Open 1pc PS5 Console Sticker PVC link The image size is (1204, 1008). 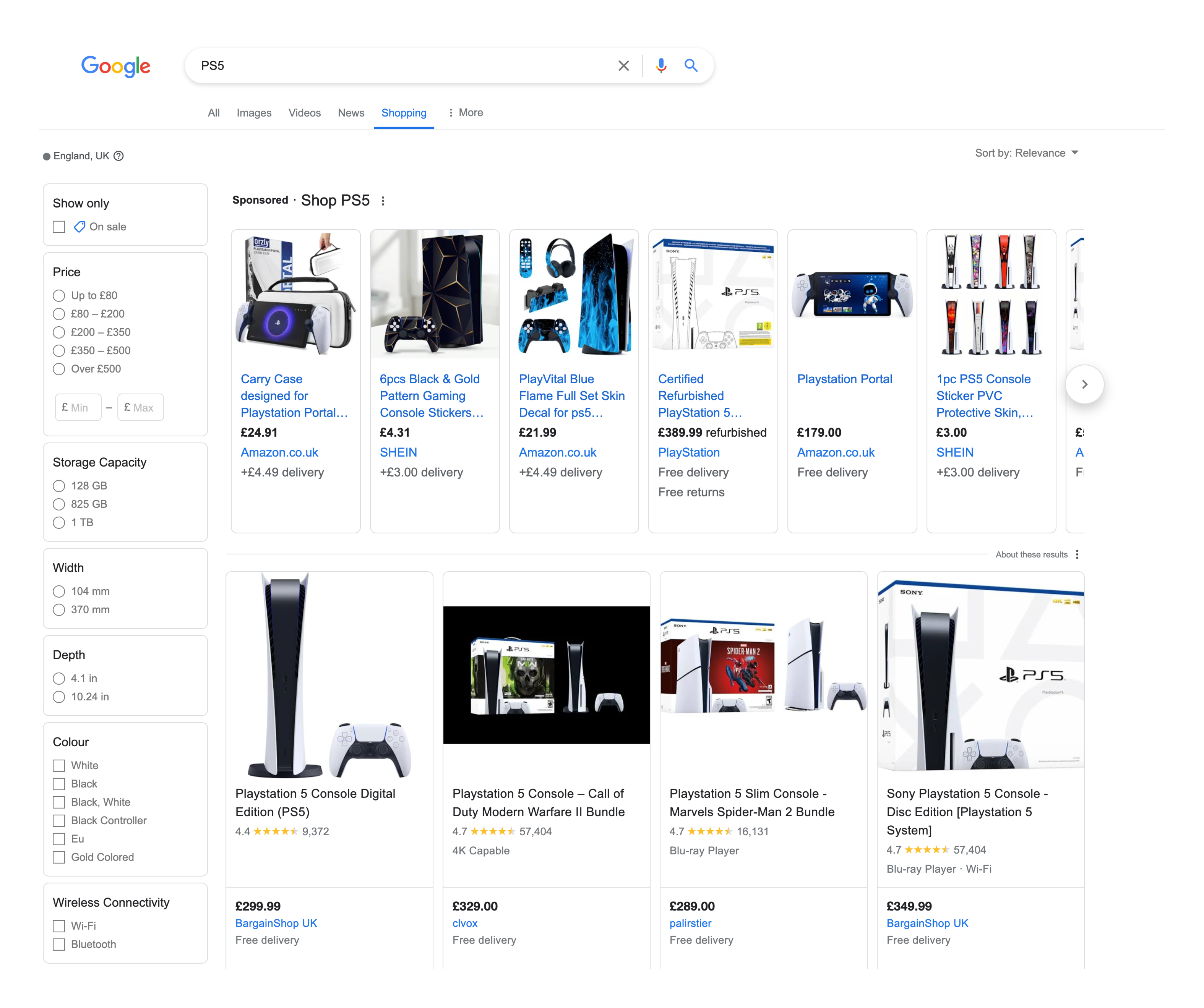[985, 395]
